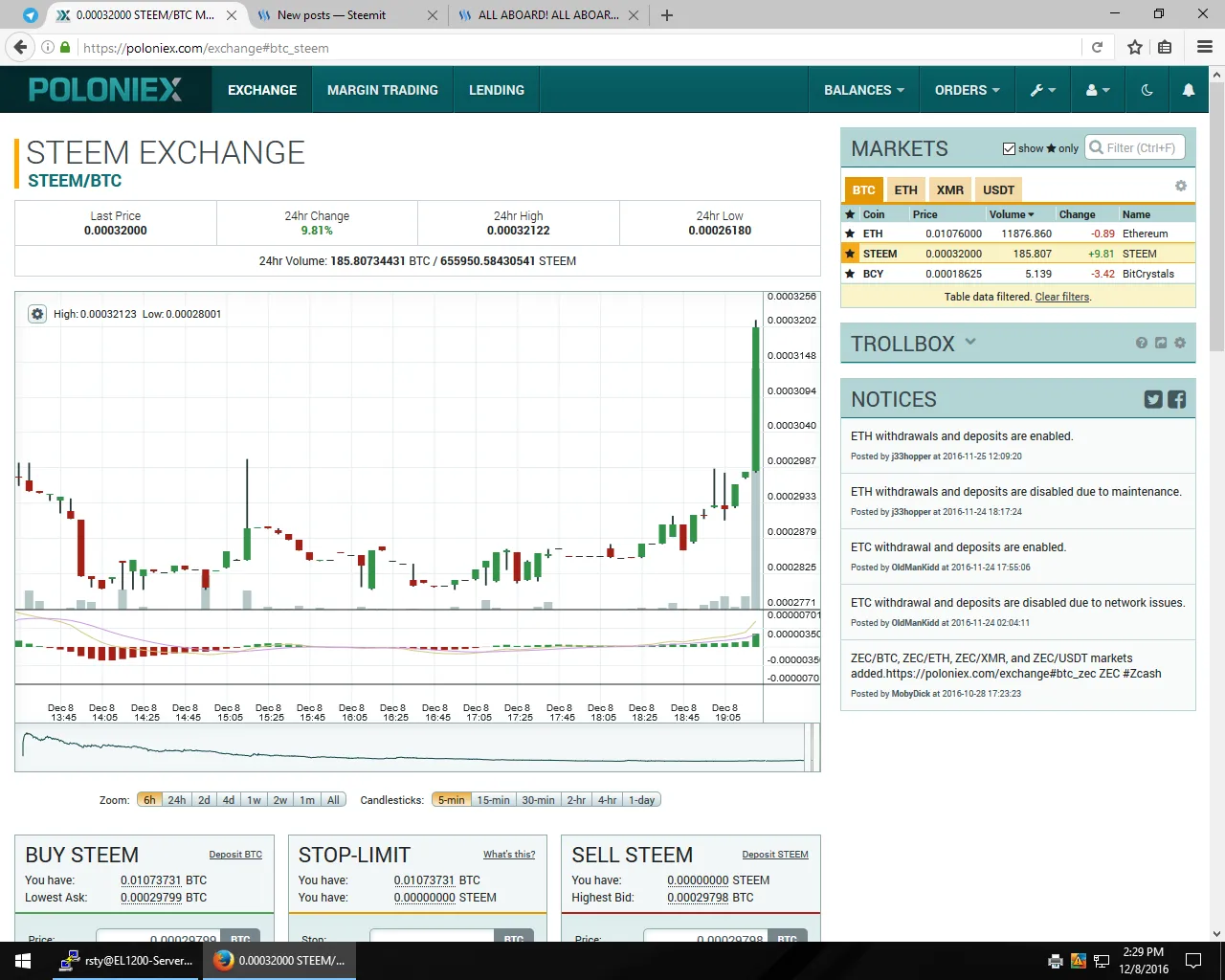The height and width of the screenshot is (980, 1225).
Task: Open new browser tab with plus
Action: click(x=667, y=15)
